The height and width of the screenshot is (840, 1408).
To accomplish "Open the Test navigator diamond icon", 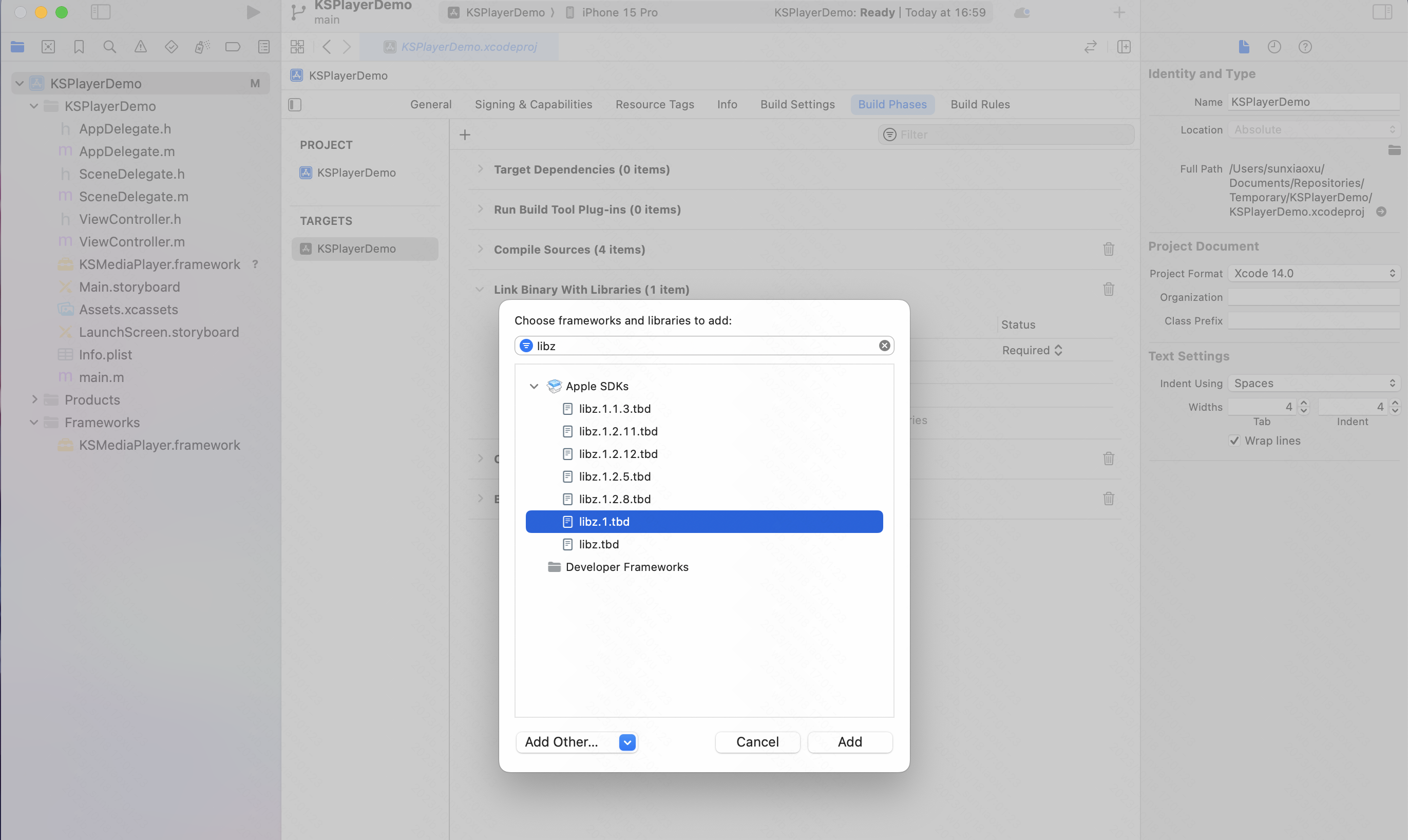I will click(x=172, y=47).
